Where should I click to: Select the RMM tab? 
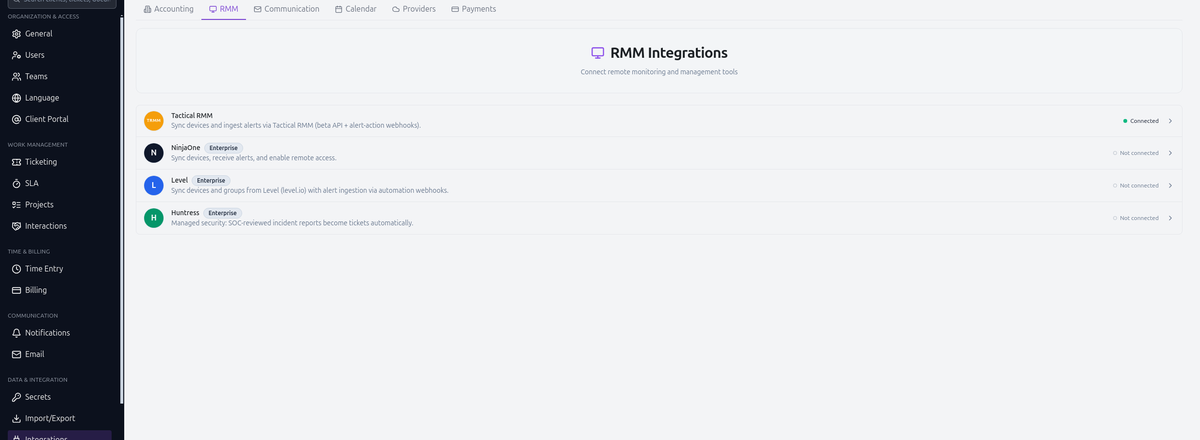pos(224,9)
